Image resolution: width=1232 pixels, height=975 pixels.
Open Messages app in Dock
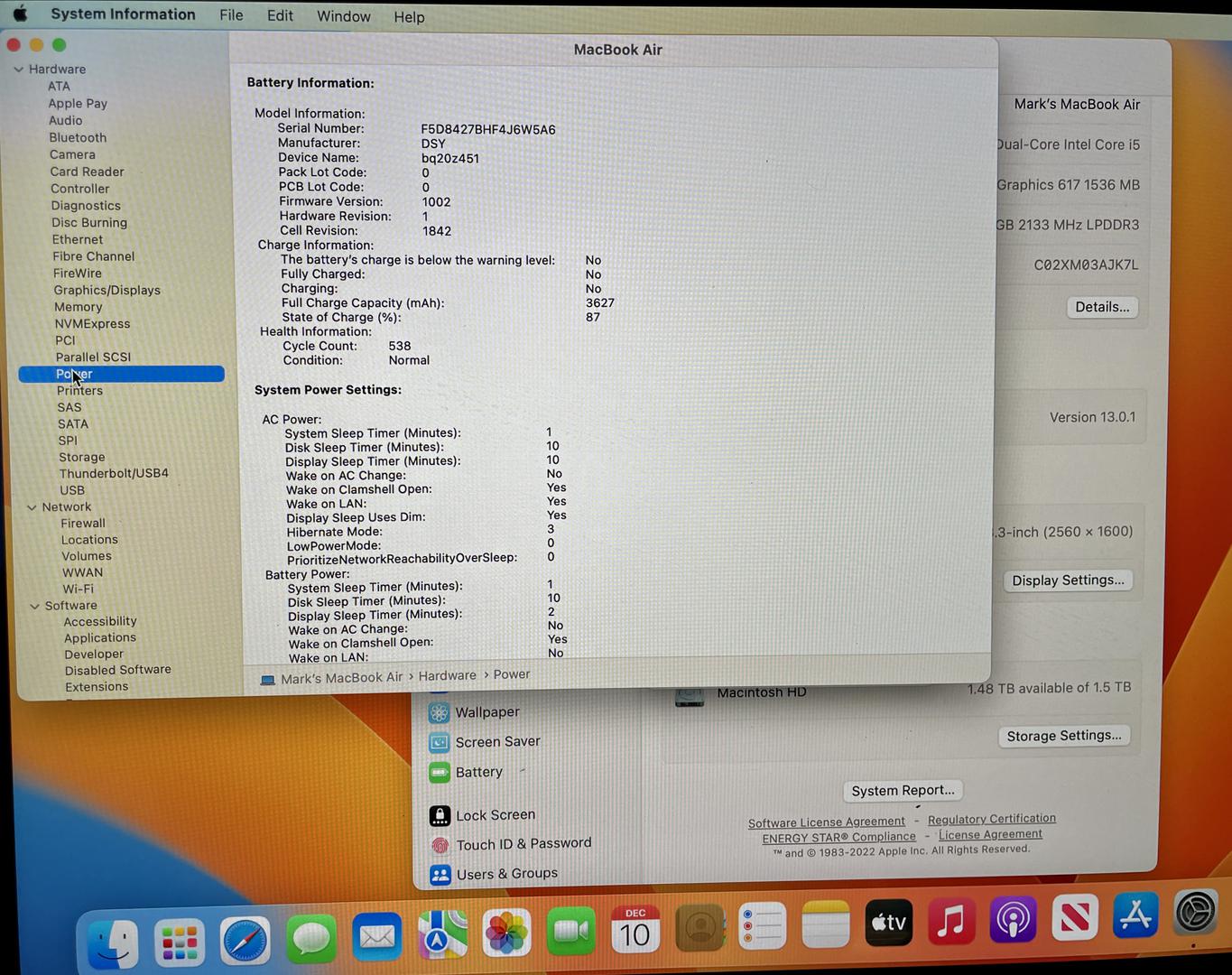pyautogui.click(x=311, y=939)
